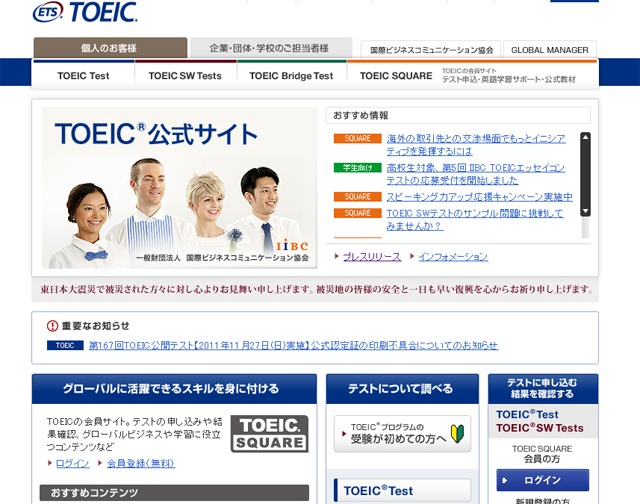The height and width of the screenshot is (504, 640).
Task: Click TOEIC SW Tests label in sidebar
Action: [x=540, y=428]
